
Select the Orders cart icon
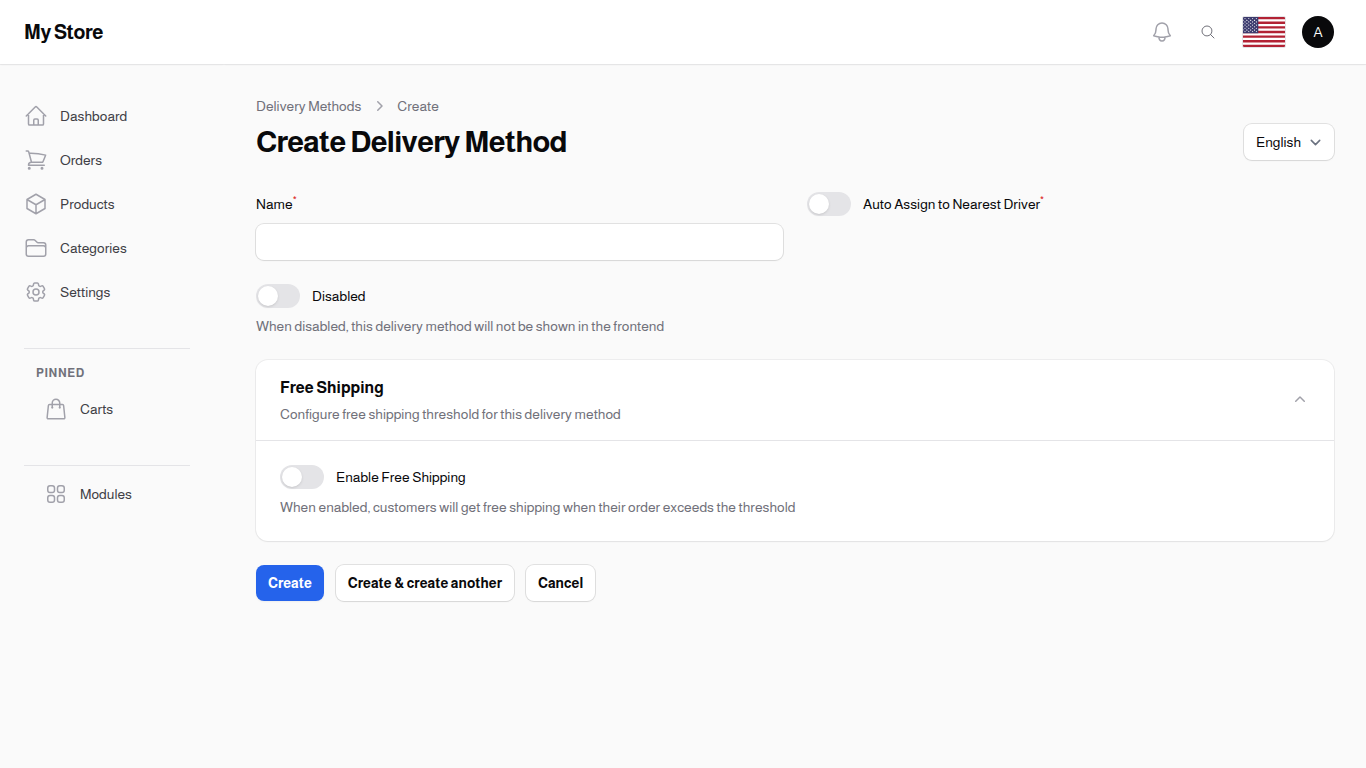point(36,160)
